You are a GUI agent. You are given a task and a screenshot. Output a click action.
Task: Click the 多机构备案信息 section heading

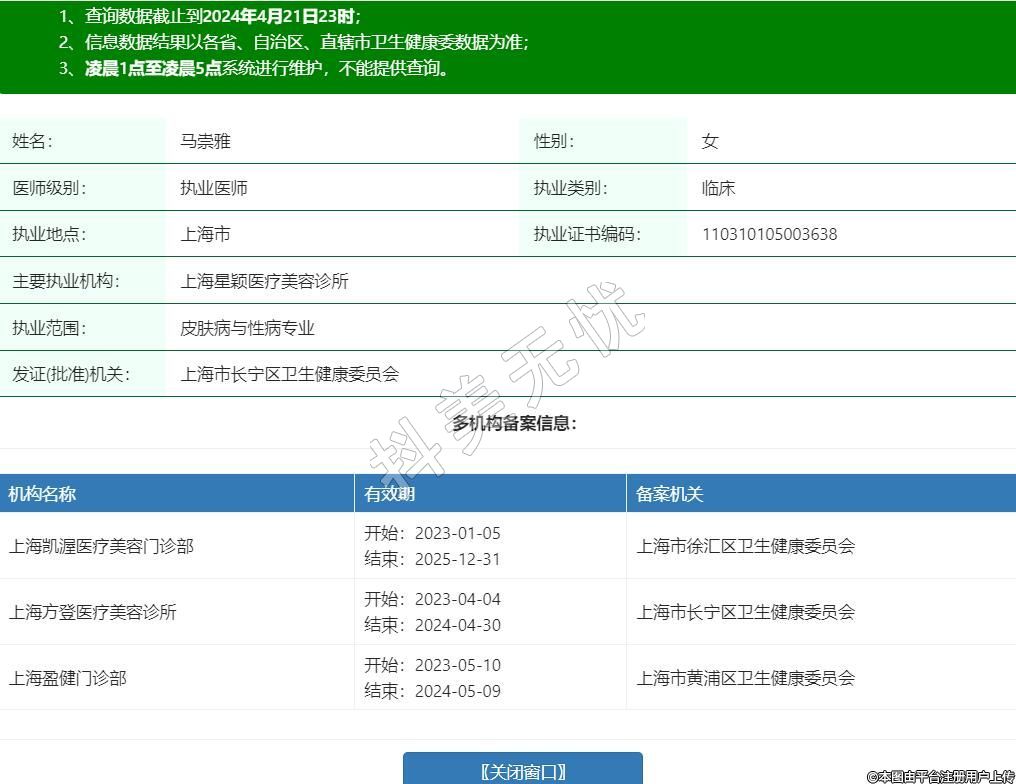click(x=514, y=423)
